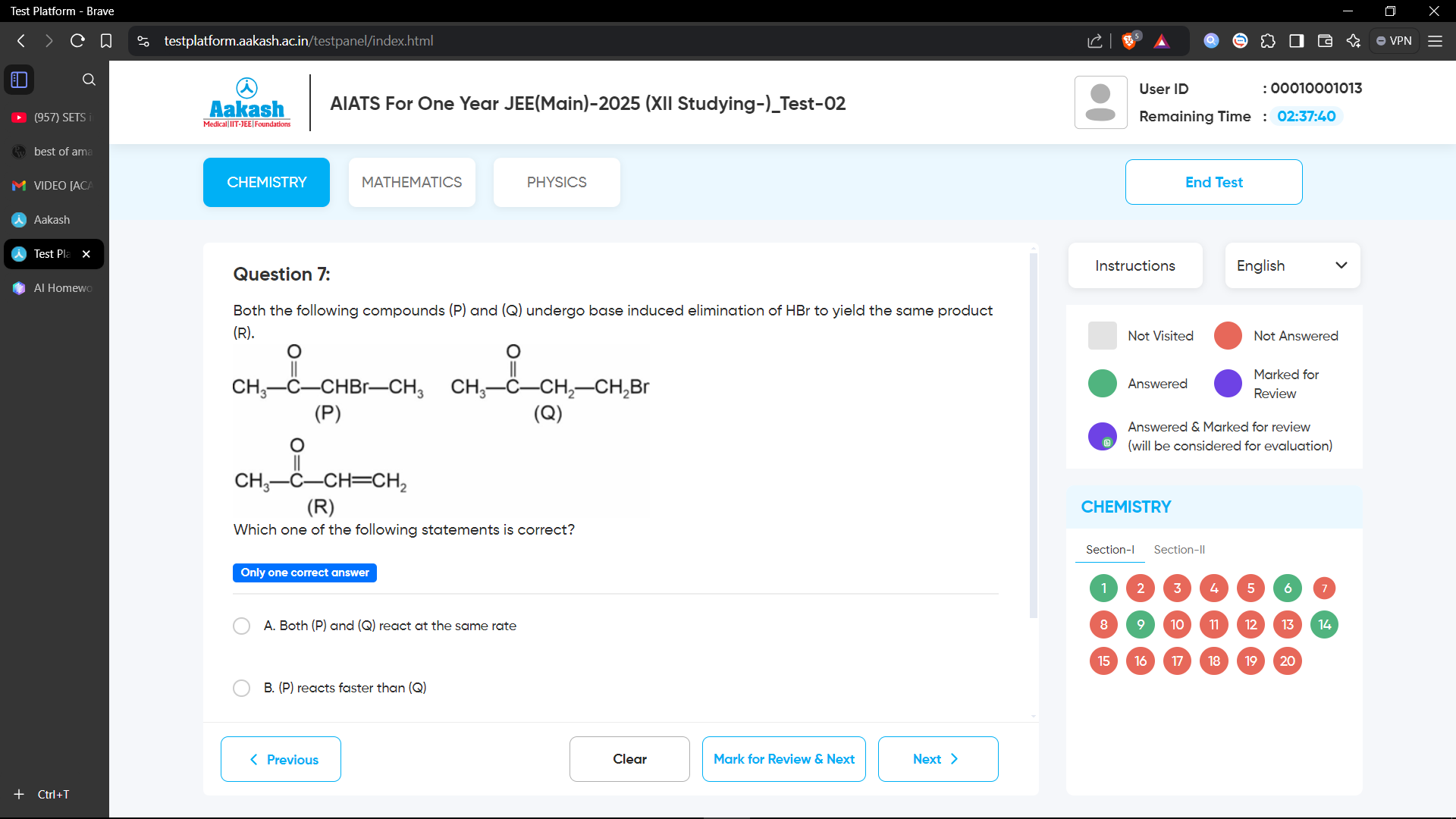Viewport: 1456px width, 819px height.
Task: Jump to question 6 in palette
Action: 1288,588
